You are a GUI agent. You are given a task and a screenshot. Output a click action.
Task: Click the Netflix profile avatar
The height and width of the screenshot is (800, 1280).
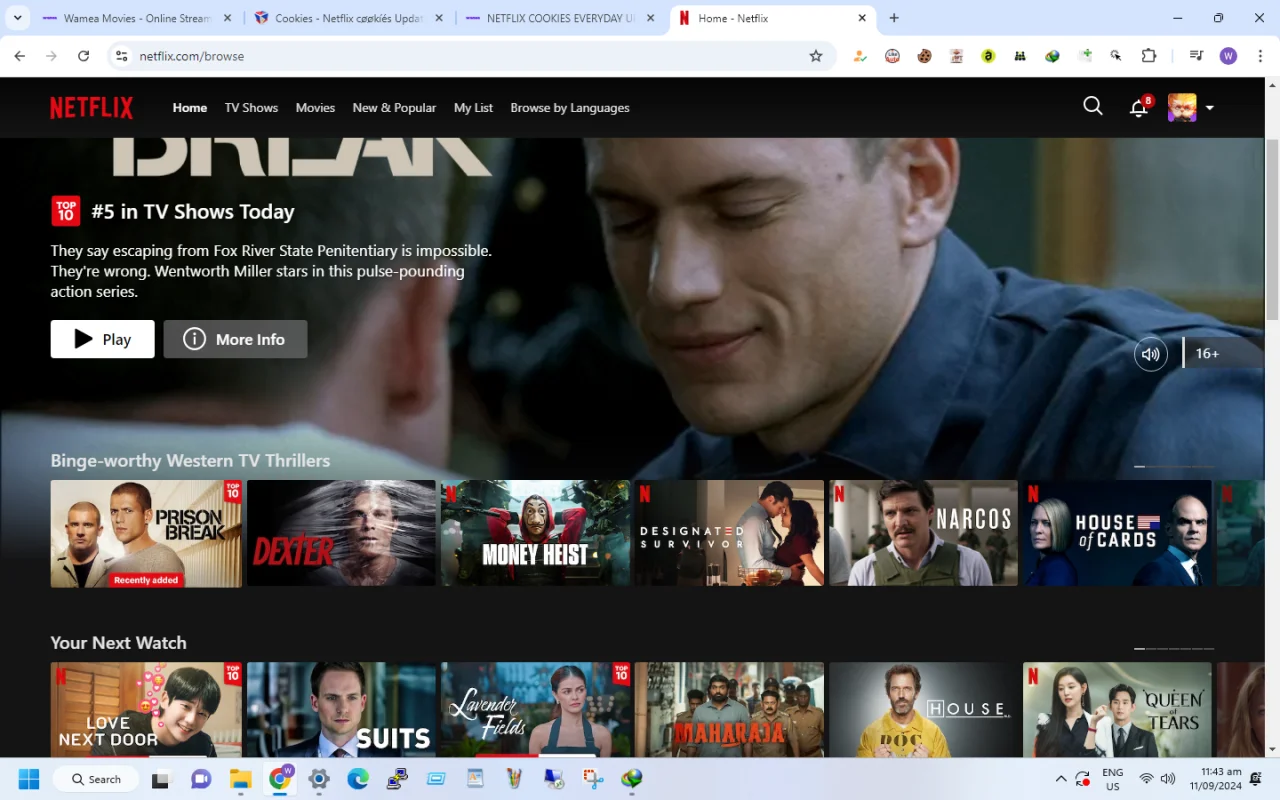pos(1182,108)
